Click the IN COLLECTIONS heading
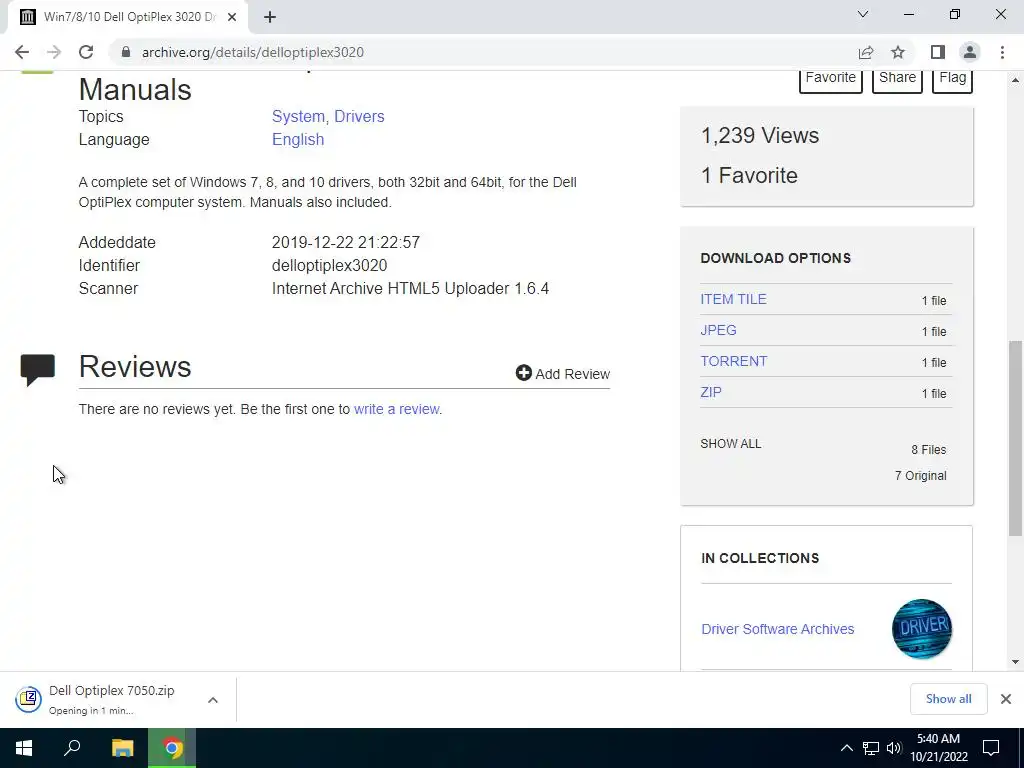This screenshot has width=1024, height=768. [760, 558]
